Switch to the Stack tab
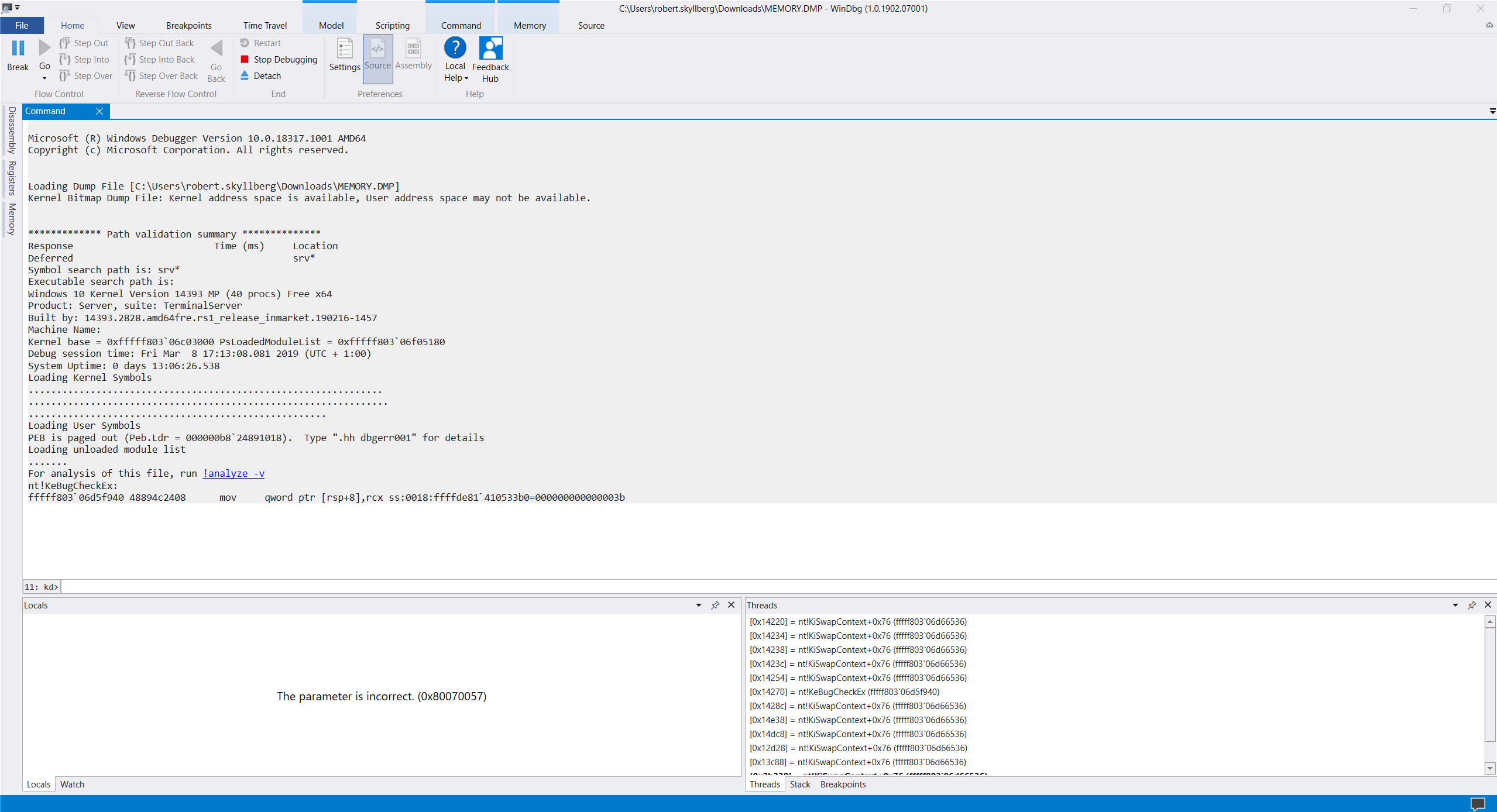The width and height of the screenshot is (1497, 812). point(799,784)
